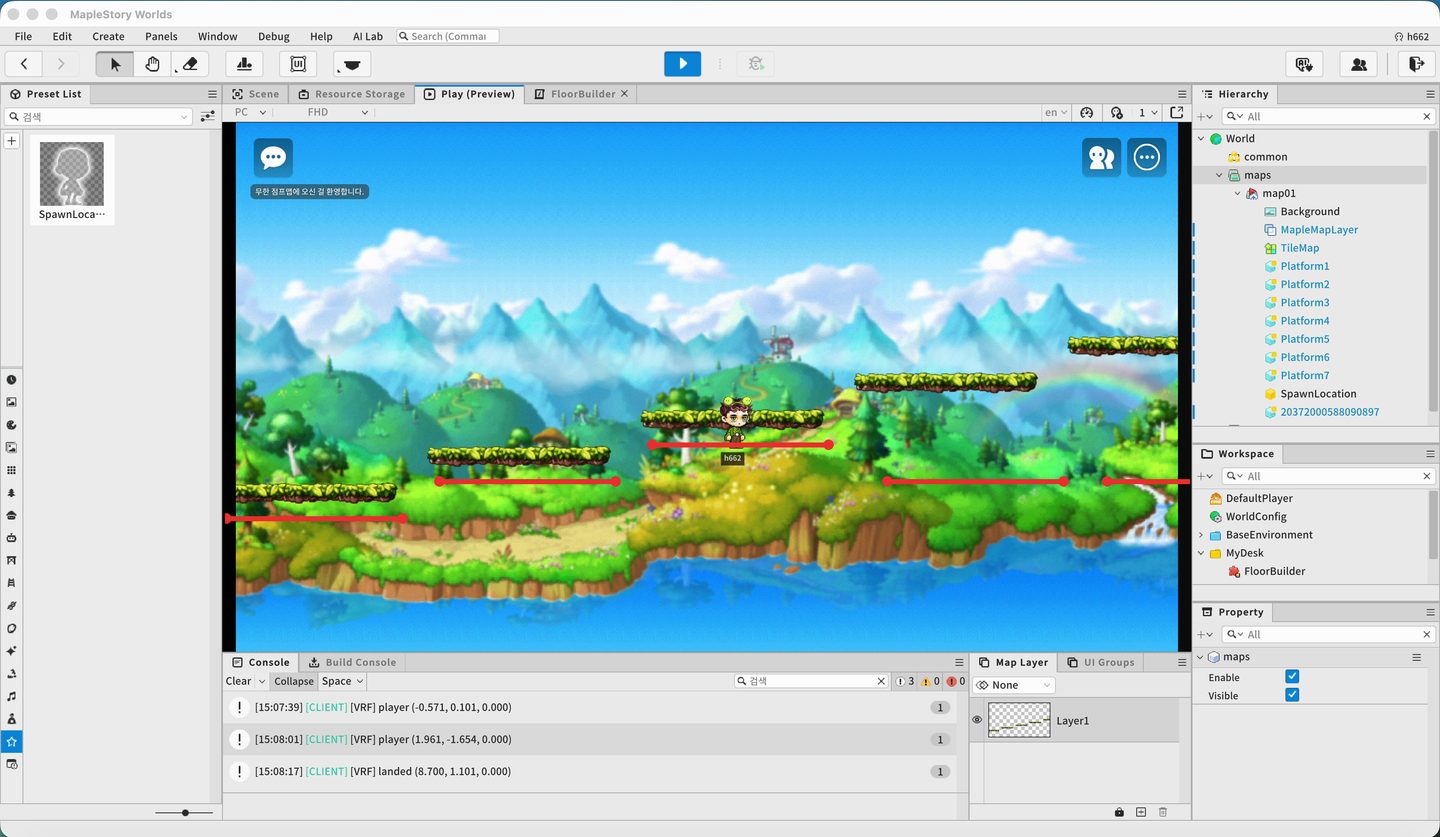Uncheck the Visible checkbox for maps
1440x837 pixels.
coord(1292,695)
